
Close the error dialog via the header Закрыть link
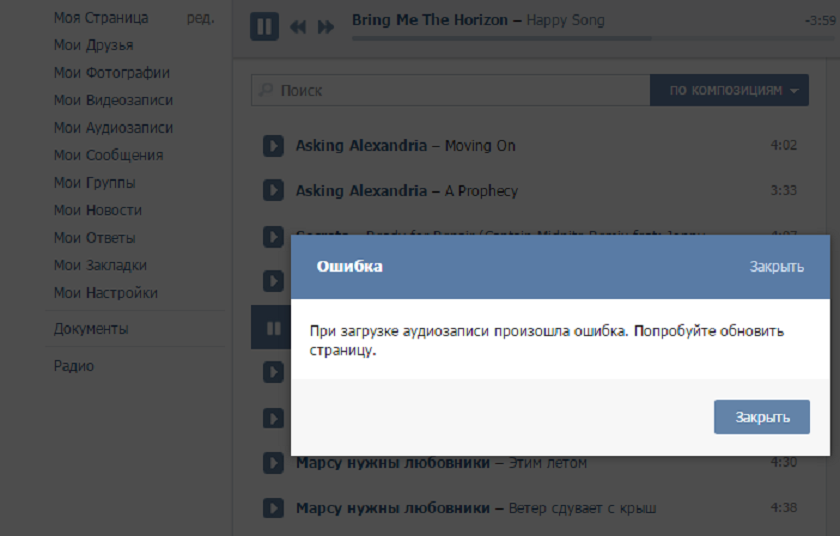point(776,267)
